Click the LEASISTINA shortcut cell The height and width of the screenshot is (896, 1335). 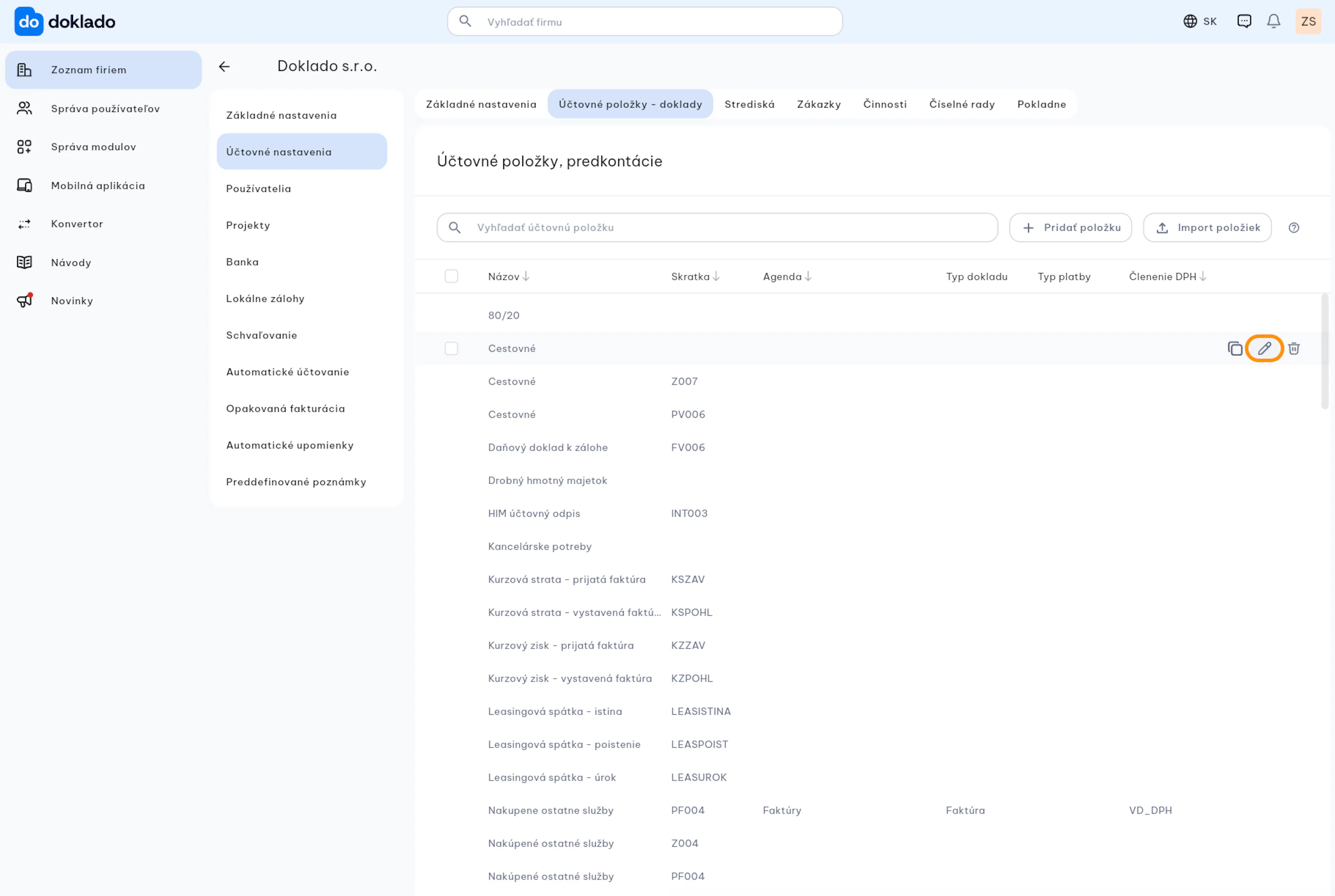[x=700, y=711]
